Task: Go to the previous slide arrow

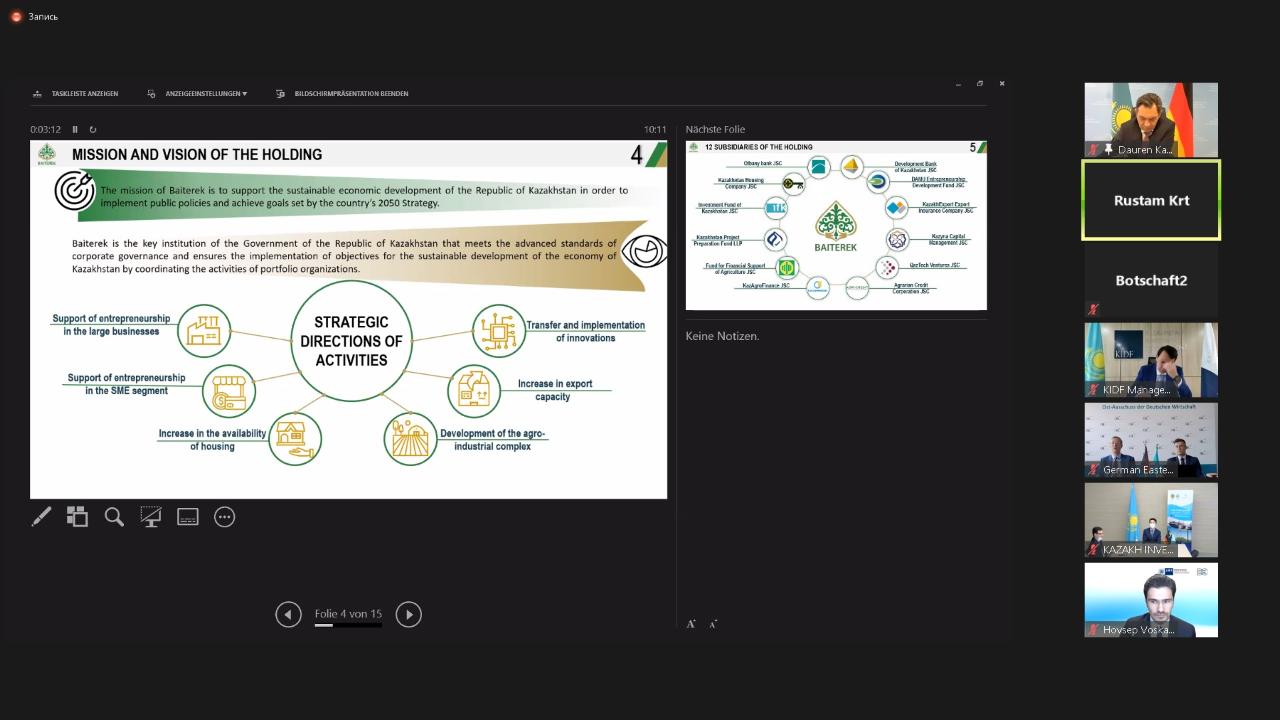Action: click(x=288, y=615)
